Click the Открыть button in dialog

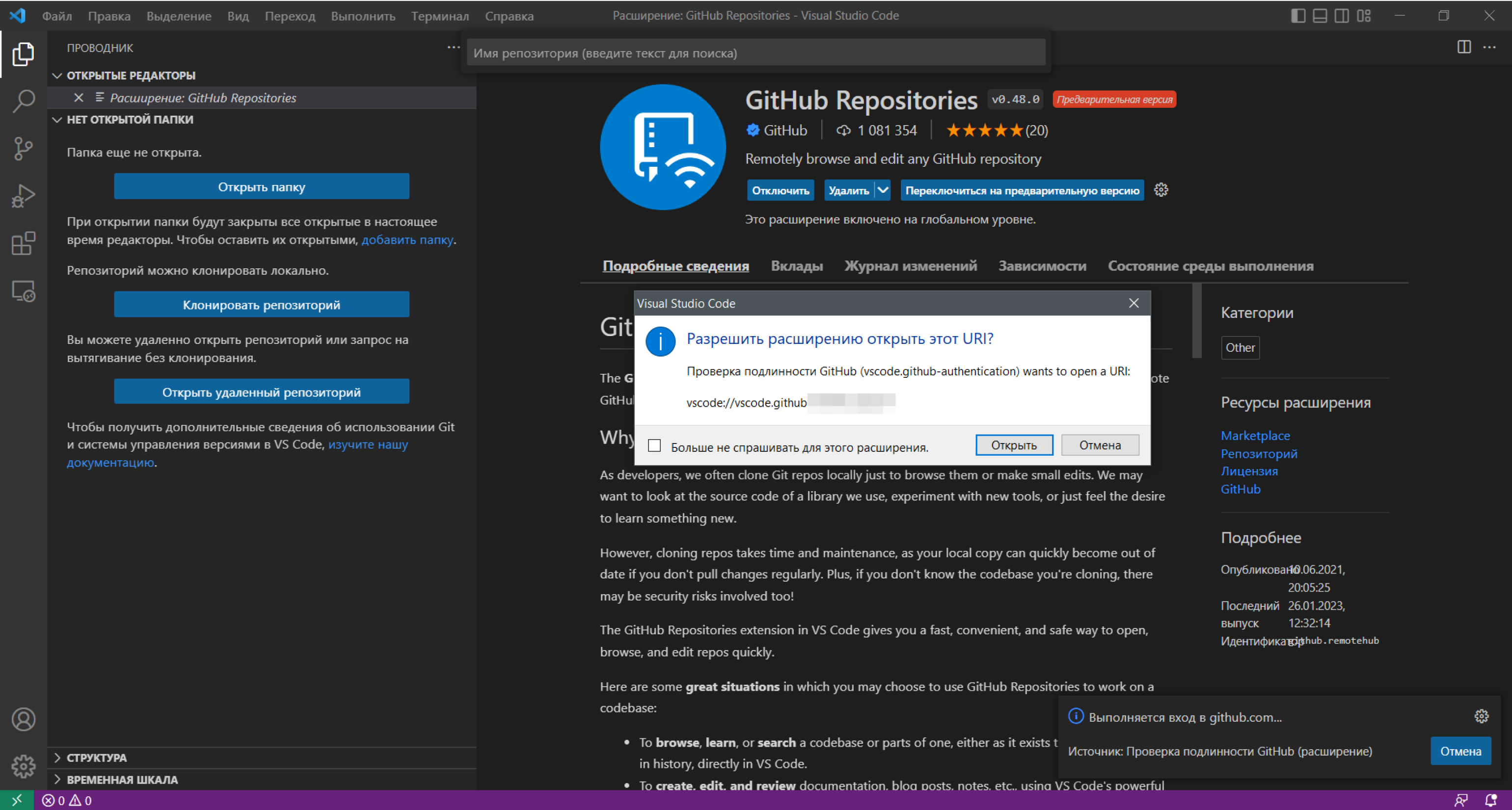[x=1014, y=445]
